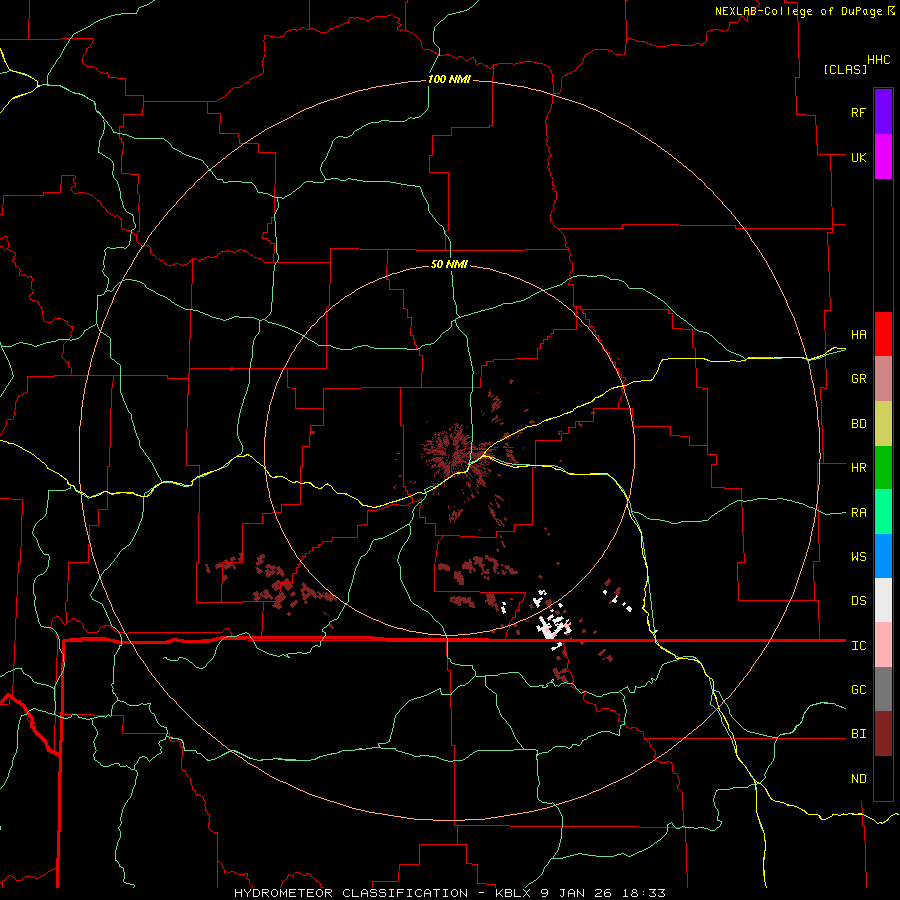Click the Hydrometeor Classification KBLX caption
The height and width of the screenshot is (900, 900).
[x=449, y=893]
